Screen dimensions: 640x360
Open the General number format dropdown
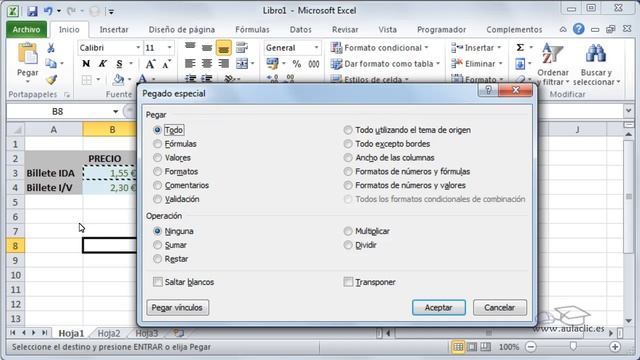[x=316, y=48]
